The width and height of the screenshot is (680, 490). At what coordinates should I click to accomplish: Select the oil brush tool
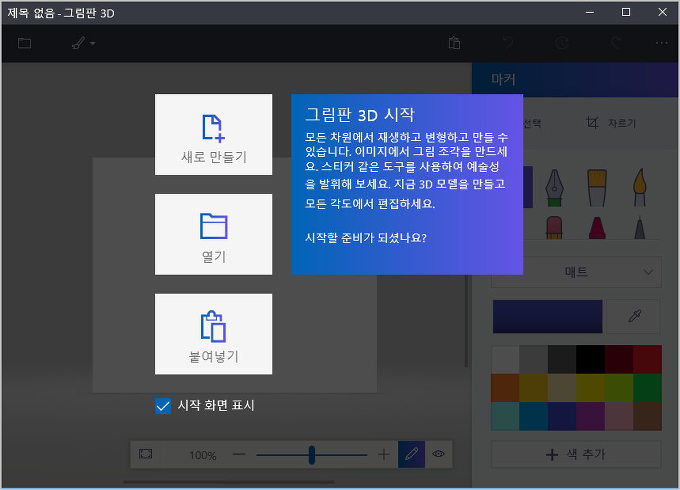[x=597, y=184]
